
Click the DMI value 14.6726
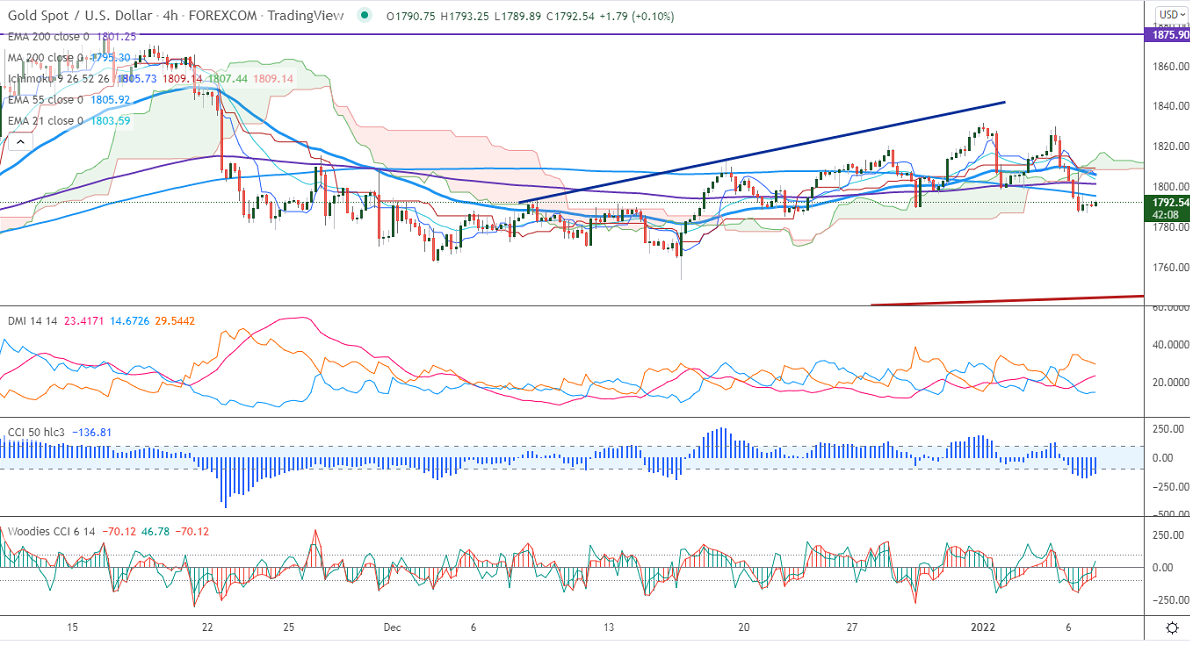[x=130, y=321]
